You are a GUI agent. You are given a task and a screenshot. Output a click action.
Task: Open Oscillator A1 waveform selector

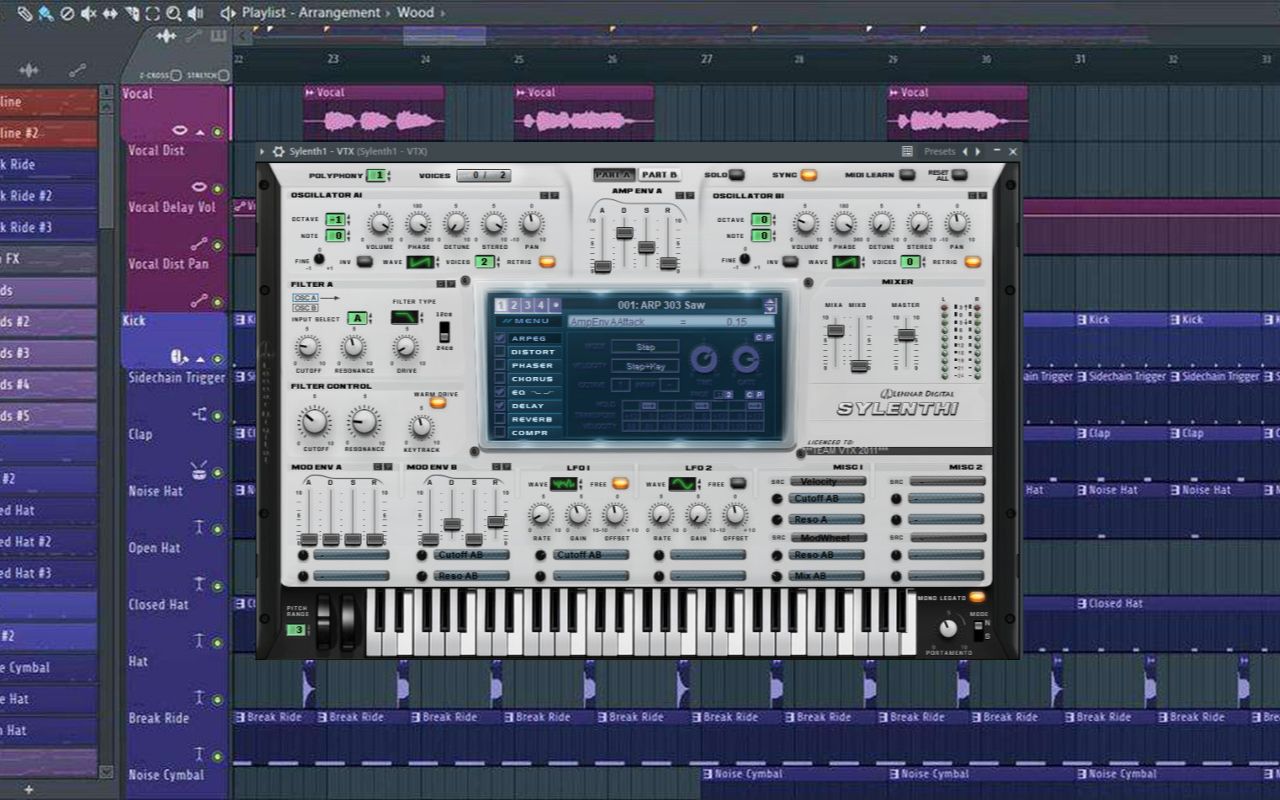tap(421, 262)
